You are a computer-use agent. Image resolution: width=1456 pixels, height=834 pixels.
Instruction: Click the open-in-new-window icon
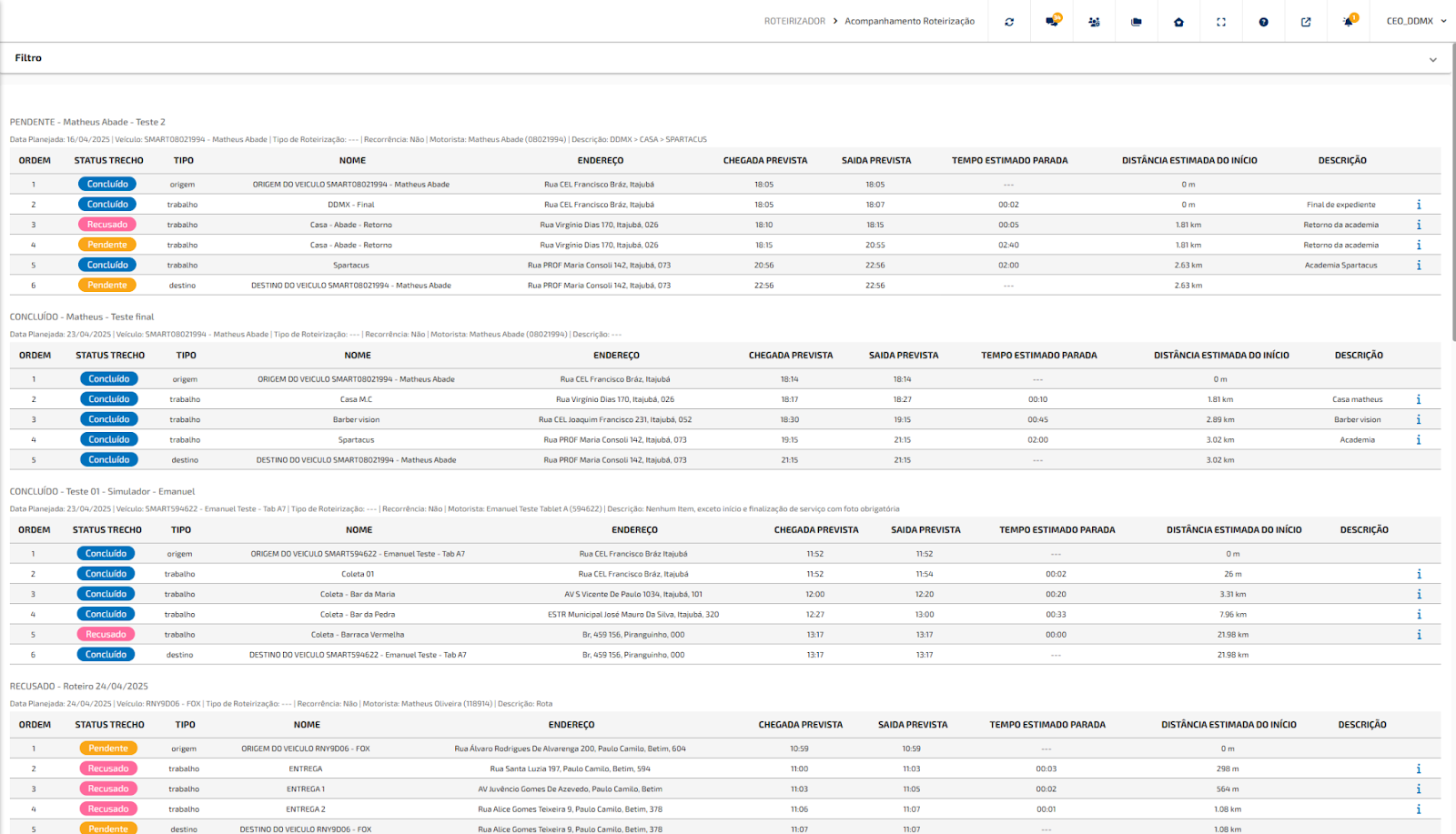(1306, 22)
